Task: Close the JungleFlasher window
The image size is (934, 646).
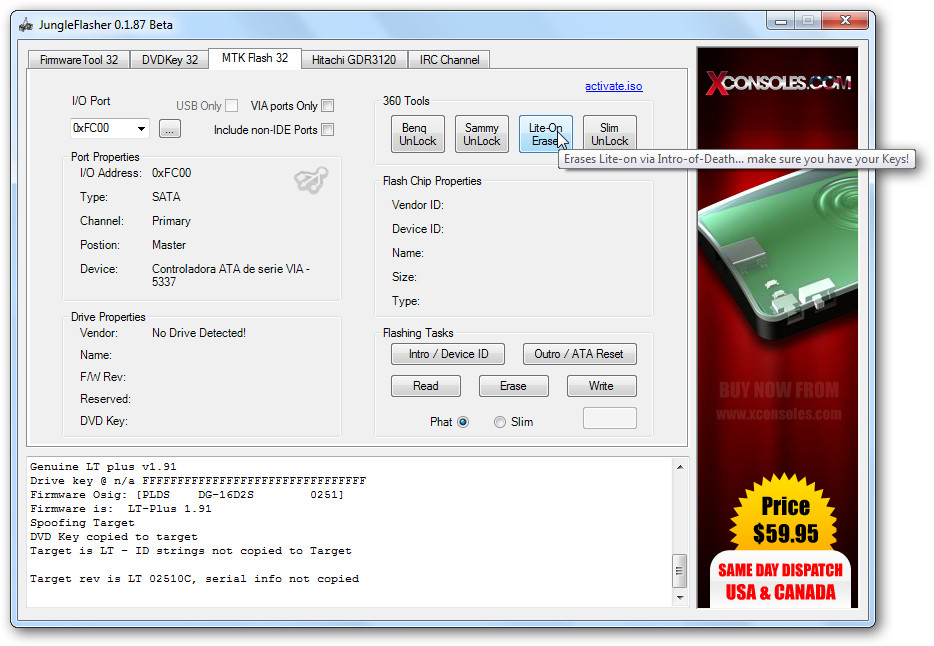Action: point(845,21)
